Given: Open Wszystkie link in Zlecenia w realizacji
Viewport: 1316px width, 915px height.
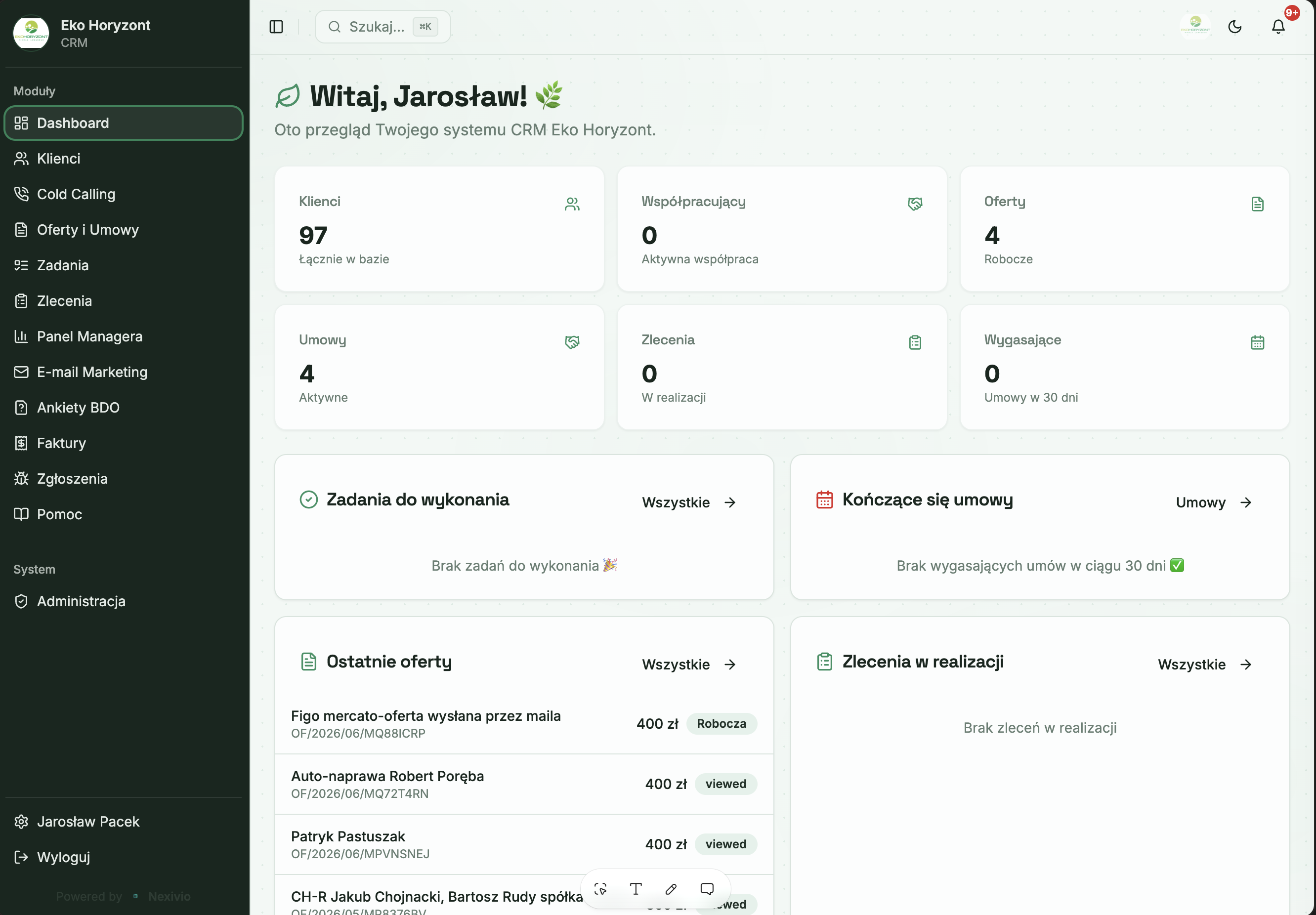Looking at the screenshot, I should pos(1205,665).
